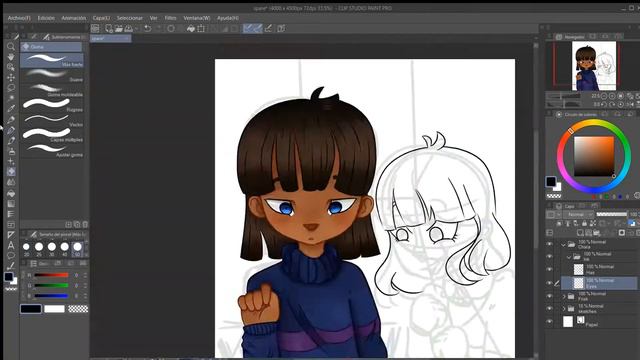The height and width of the screenshot is (360, 640).
Task: Toggle visibility of Ink folder
Action: (x=549, y=256)
